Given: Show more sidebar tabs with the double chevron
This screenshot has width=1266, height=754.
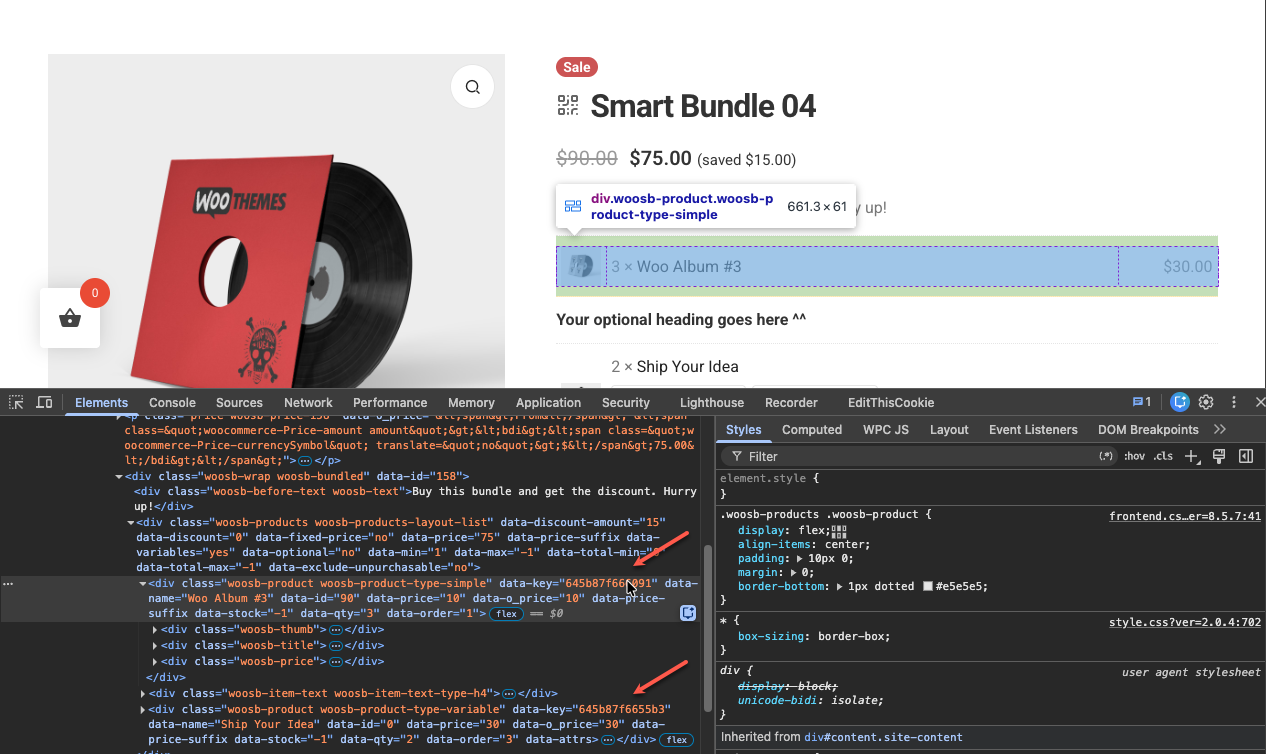Looking at the screenshot, I should tap(1220, 429).
